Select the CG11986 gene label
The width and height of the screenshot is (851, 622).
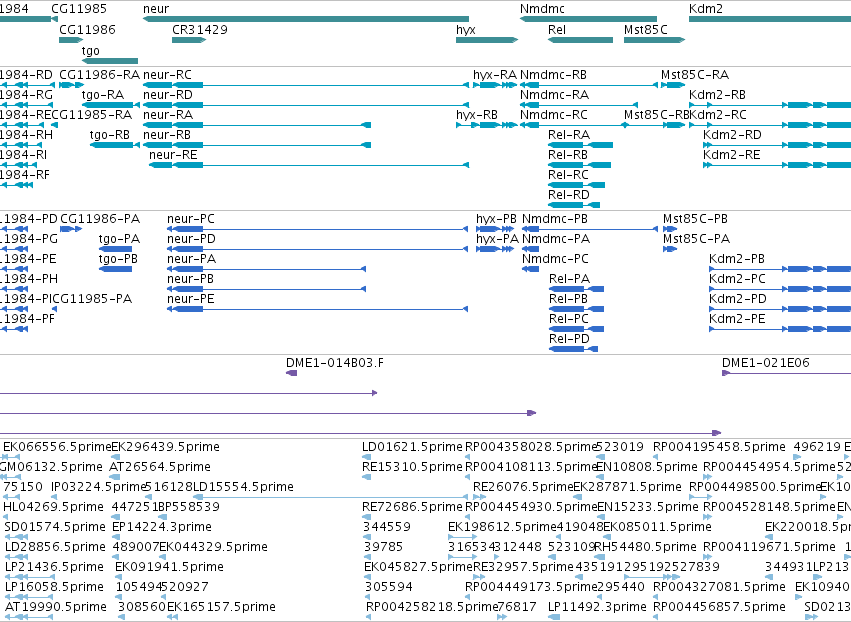point(87,30)
